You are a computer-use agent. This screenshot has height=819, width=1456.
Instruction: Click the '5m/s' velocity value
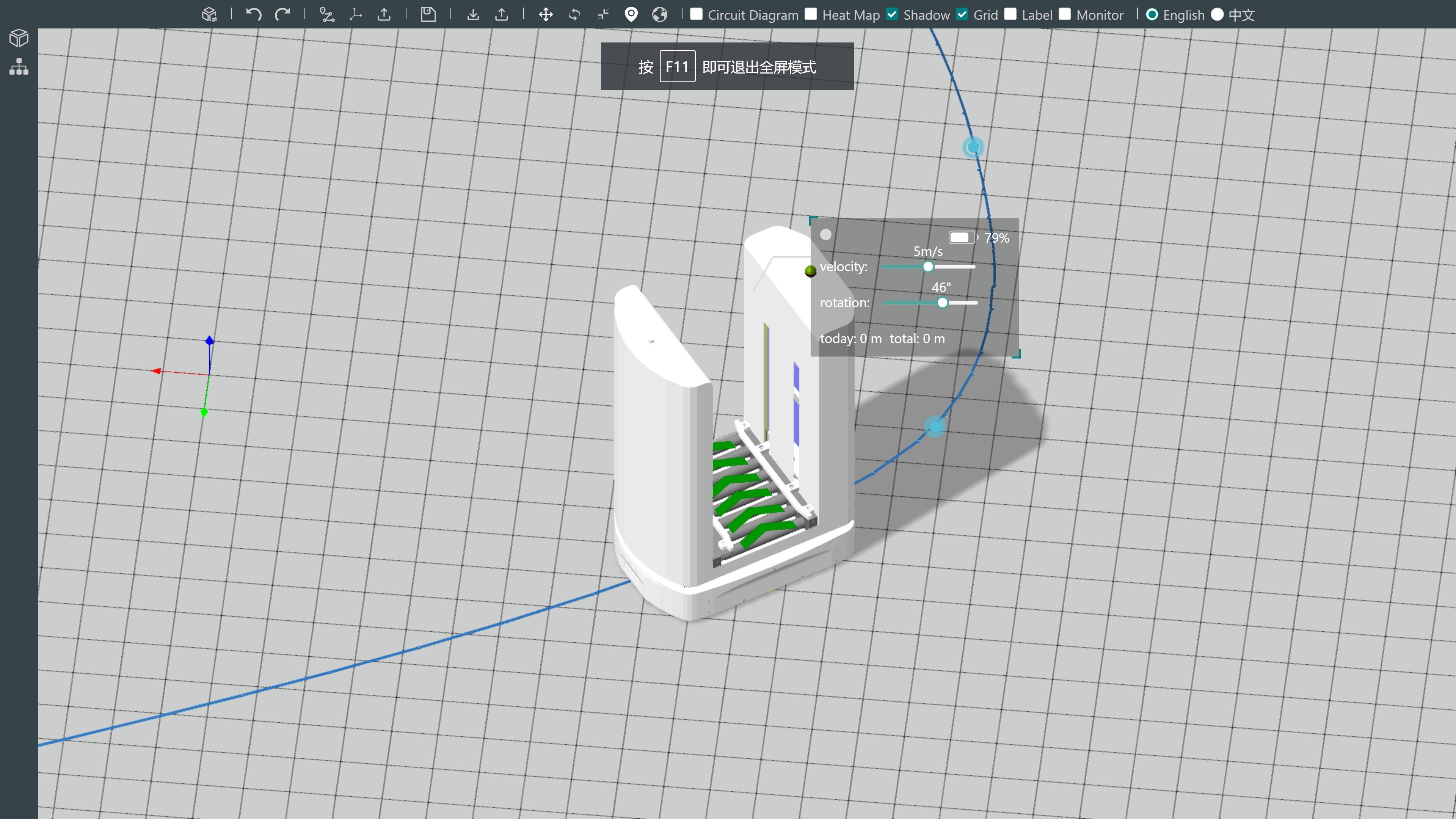928,251
